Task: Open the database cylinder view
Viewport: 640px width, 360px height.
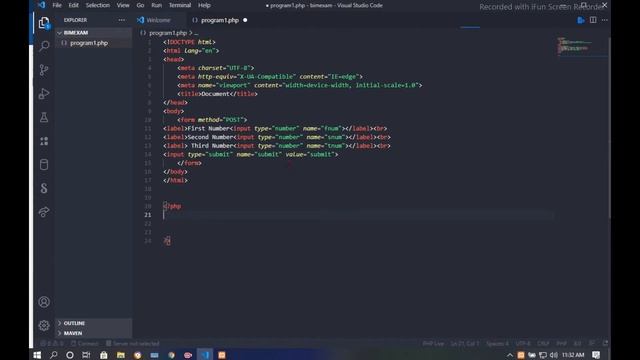Action: [44, 164]
